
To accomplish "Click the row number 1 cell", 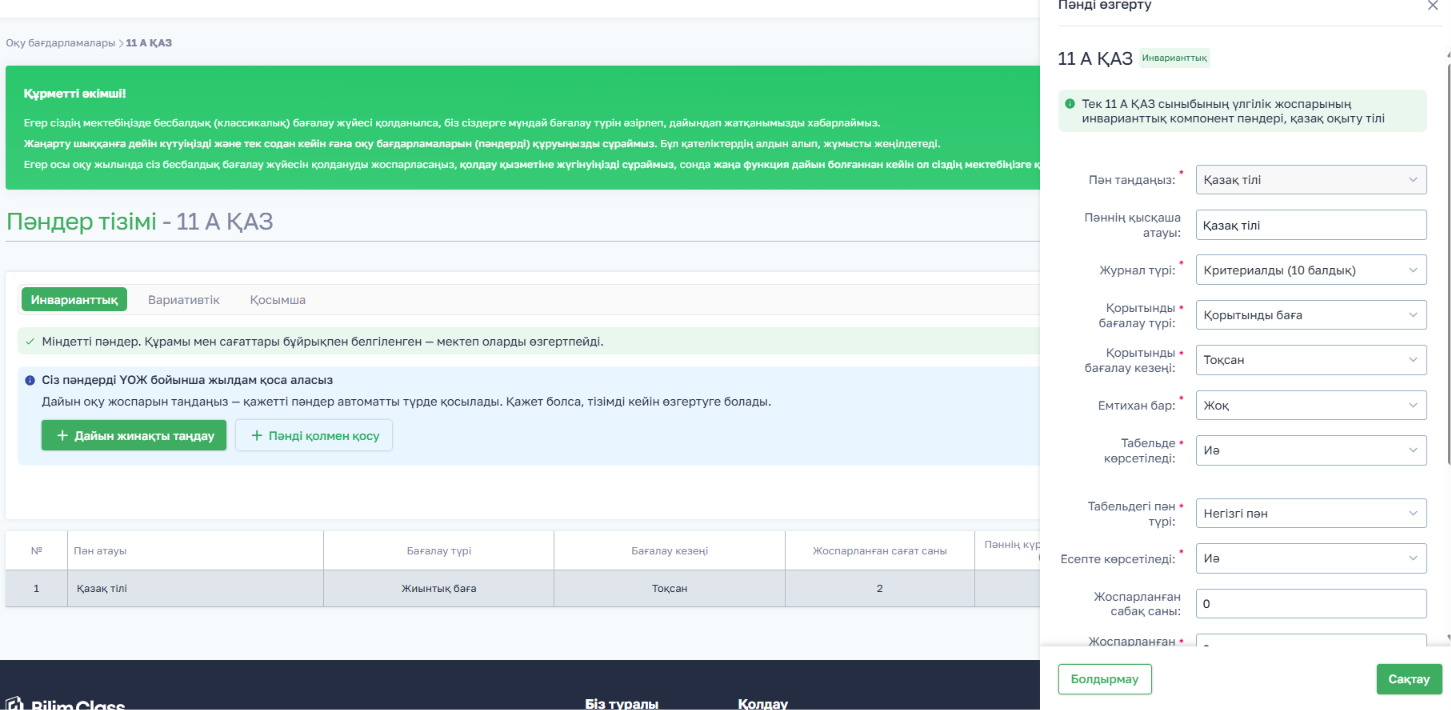I will coord(36,589).
